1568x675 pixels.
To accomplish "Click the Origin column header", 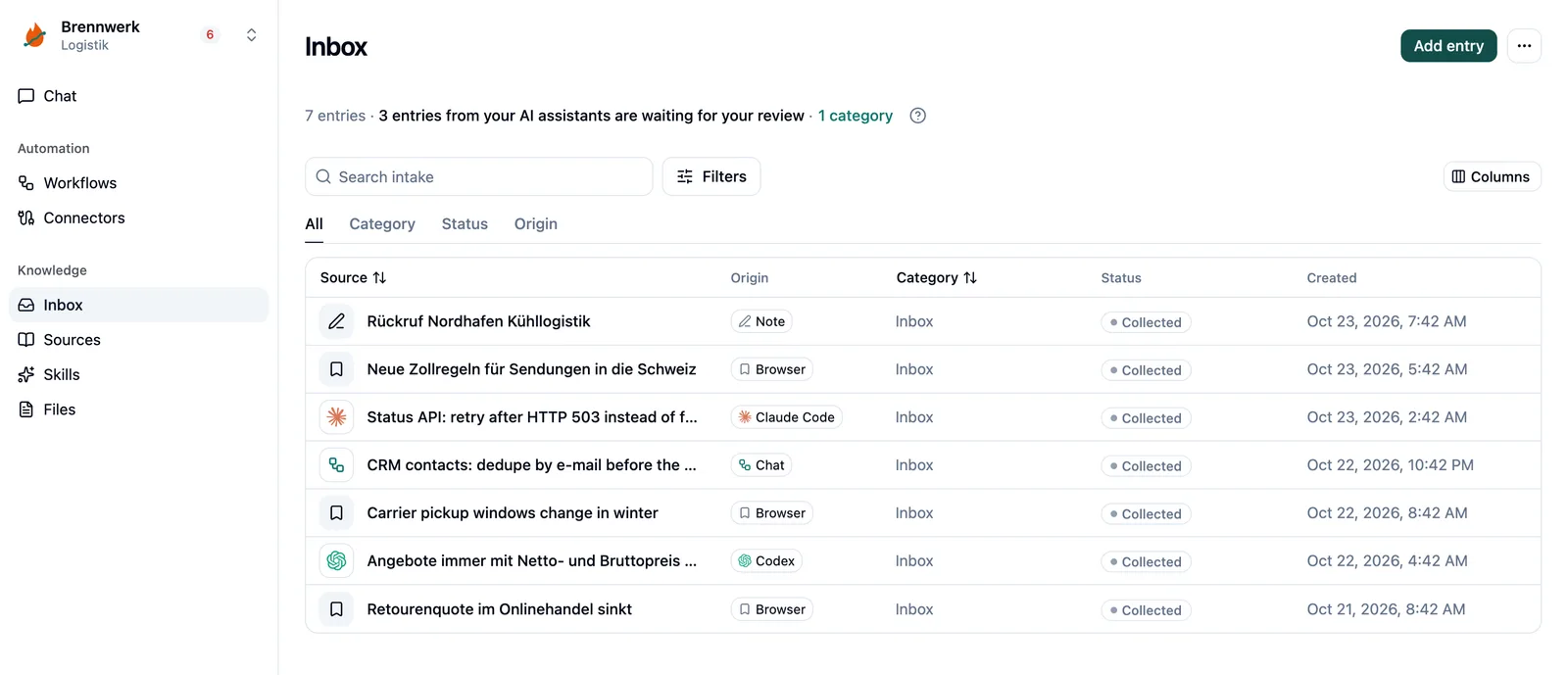I will (750, 278).
